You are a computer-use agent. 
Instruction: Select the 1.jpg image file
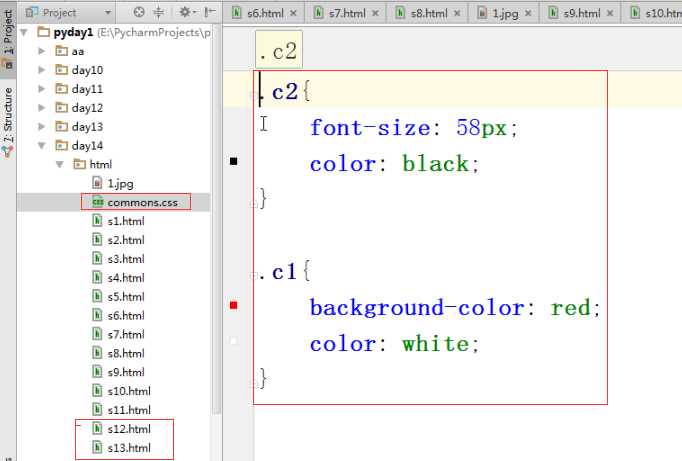(113, 183)
